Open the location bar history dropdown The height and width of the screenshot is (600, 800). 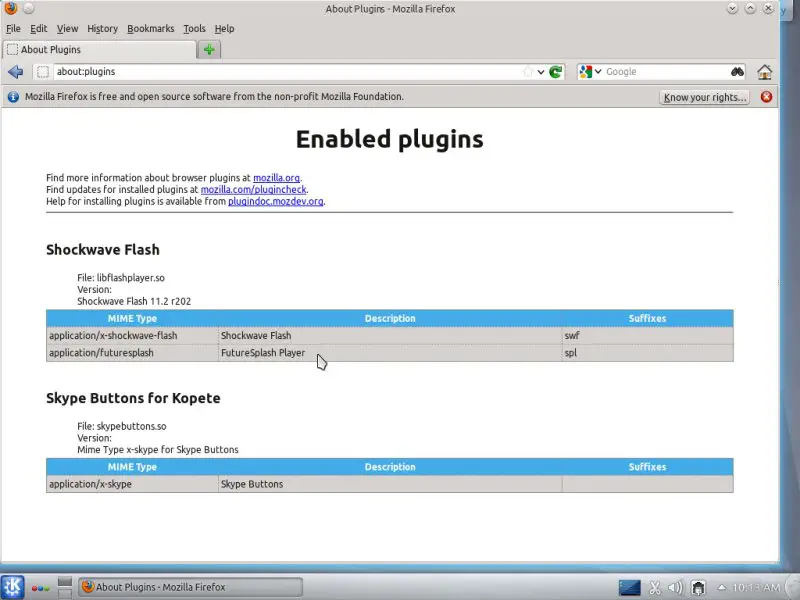click(x=541, y=72)
